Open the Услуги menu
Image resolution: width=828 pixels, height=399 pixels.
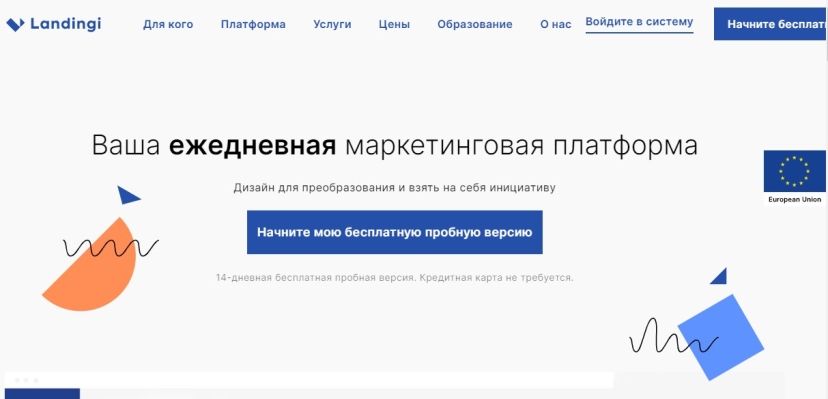332,24
